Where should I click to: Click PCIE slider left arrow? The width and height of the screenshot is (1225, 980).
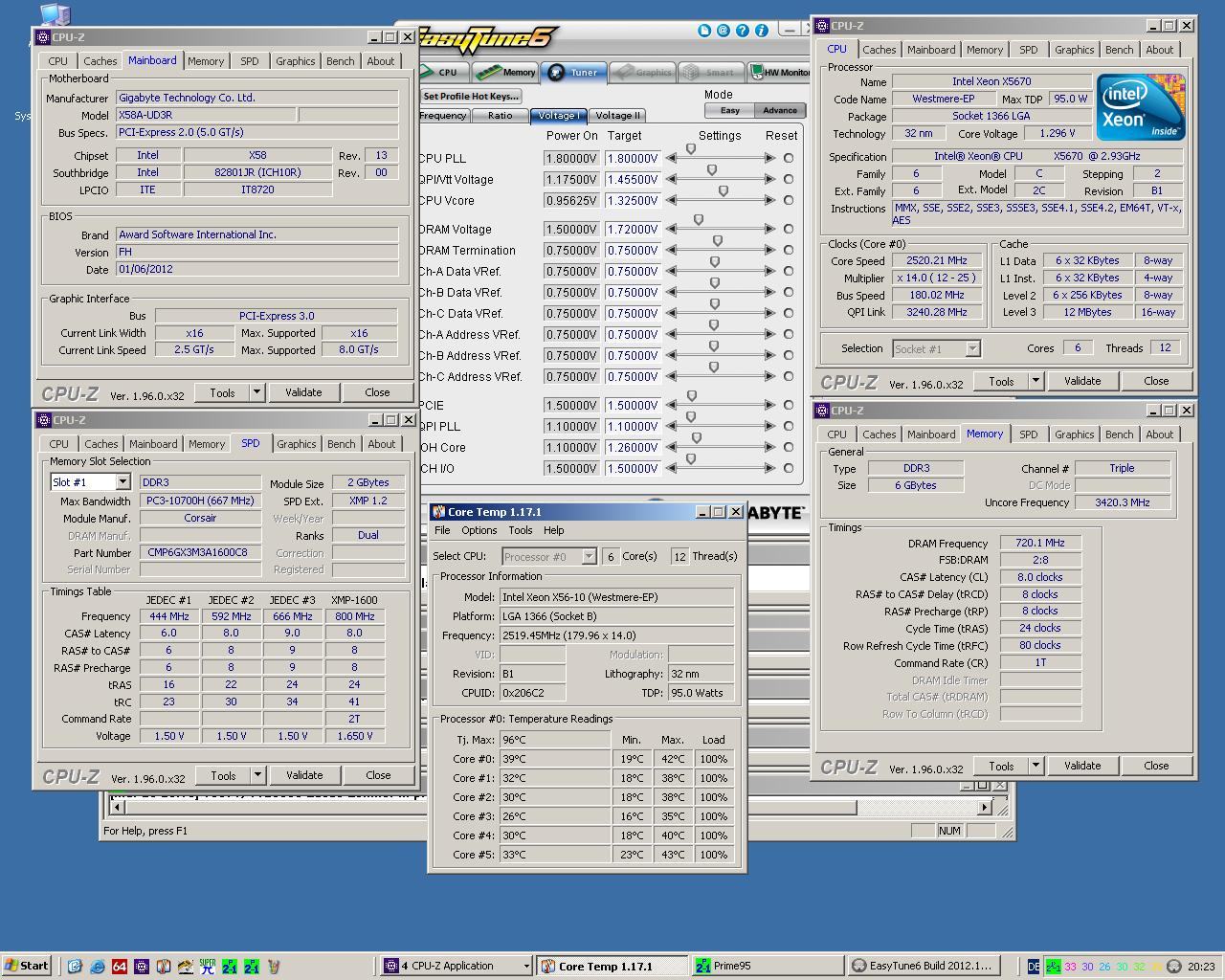[x=672, y=406]
